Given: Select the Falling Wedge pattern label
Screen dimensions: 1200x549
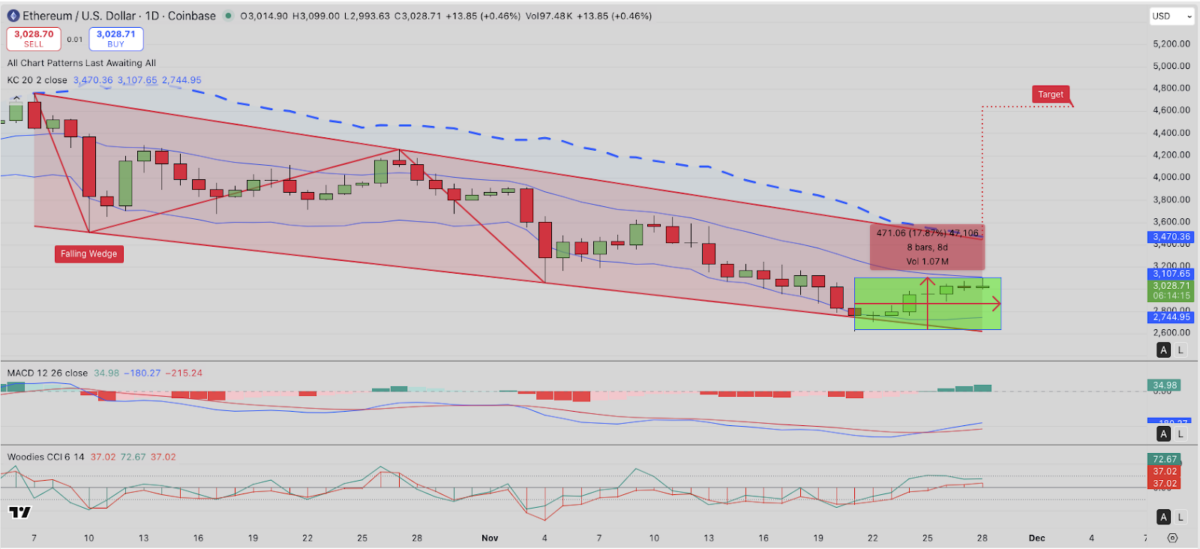Looking at the screenshot, I should pyautogui.click(x=85, y=254).
